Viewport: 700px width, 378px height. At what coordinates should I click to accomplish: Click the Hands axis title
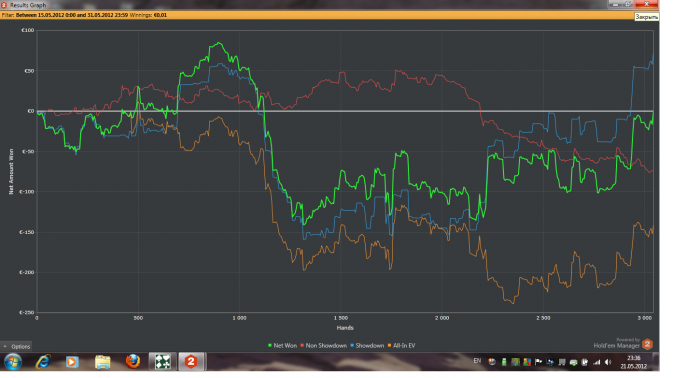[345, 328]
